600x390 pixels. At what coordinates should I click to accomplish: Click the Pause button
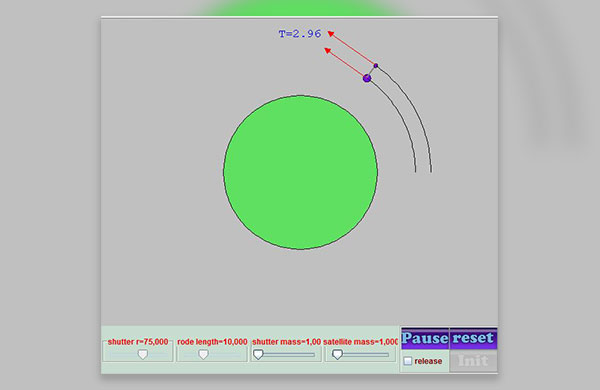[x=425, y=338]
